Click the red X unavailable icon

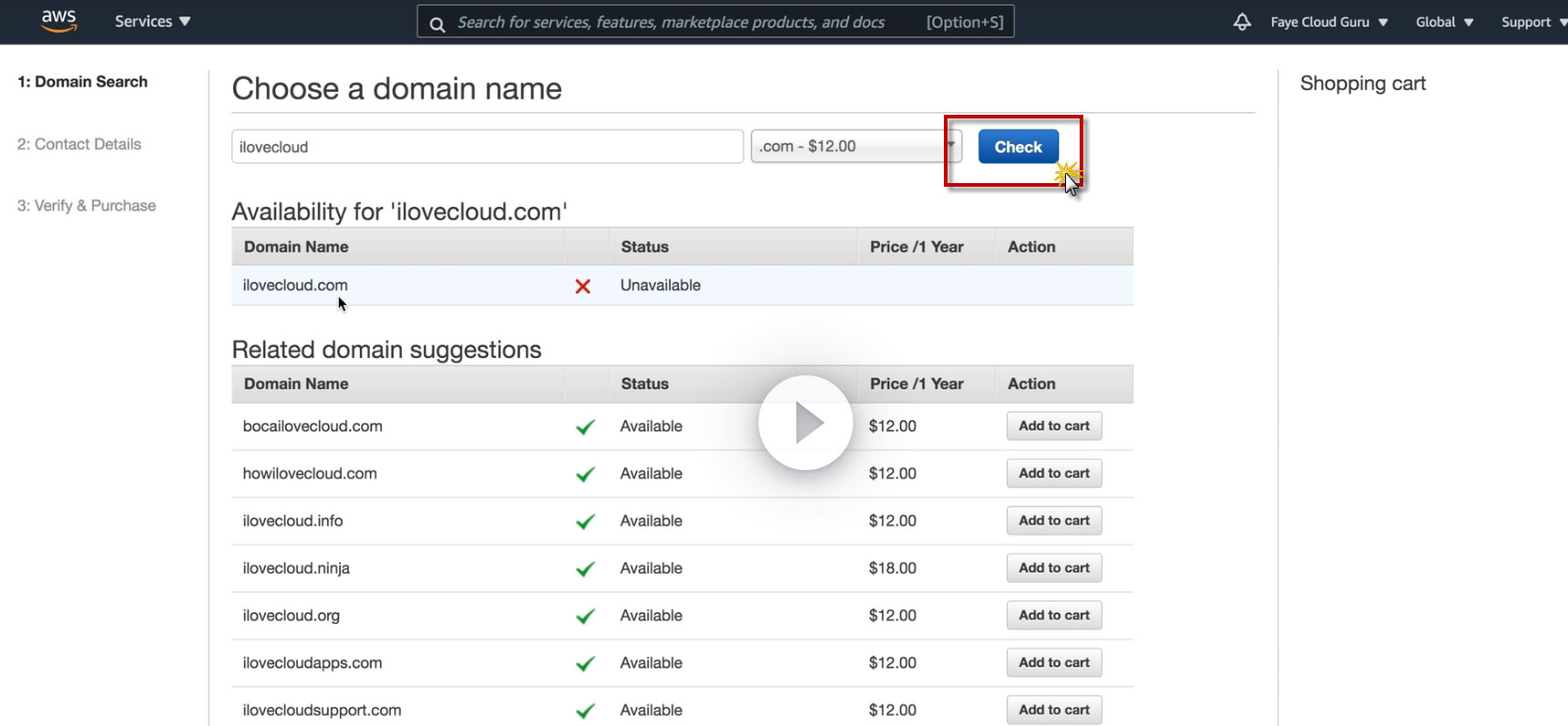tap(583, 286)
